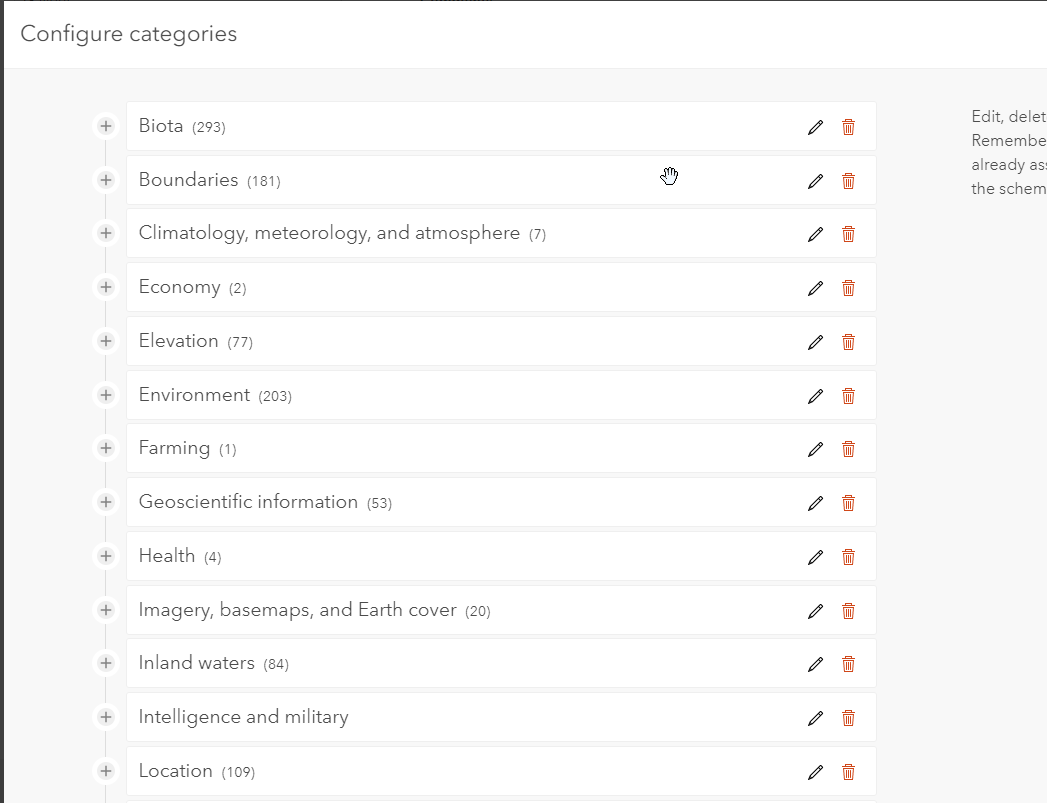Expand plus button beside Biota
The height and width of the screenshot is (803, 1047).
pos(106,125)
